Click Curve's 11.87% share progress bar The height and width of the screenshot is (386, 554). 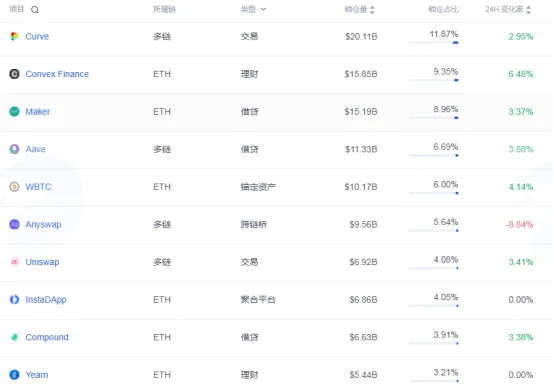[433, 43]
